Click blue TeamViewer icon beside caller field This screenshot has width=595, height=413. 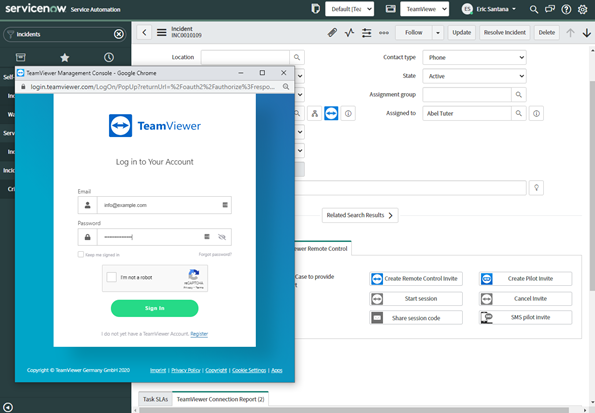[331, 113]
